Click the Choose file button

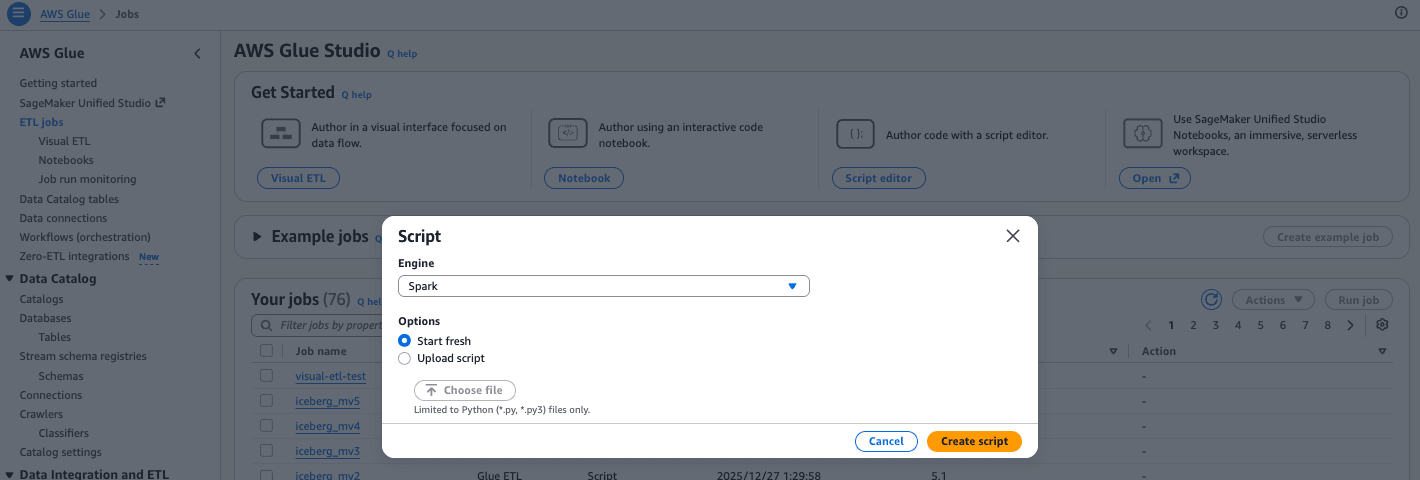465,390
